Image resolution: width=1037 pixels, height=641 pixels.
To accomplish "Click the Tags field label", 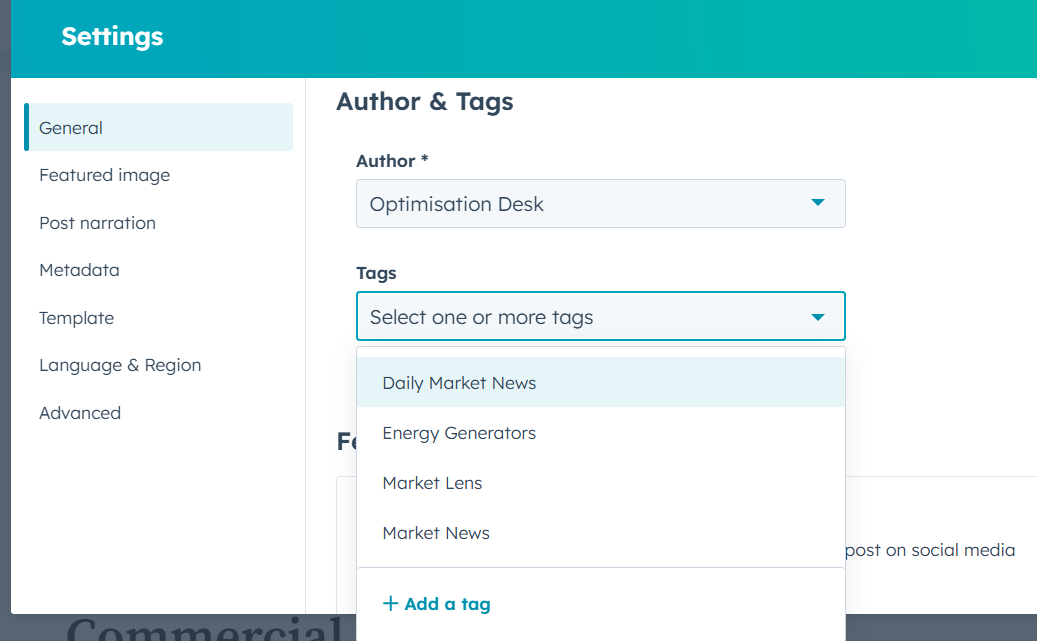I will coord(376,273).
